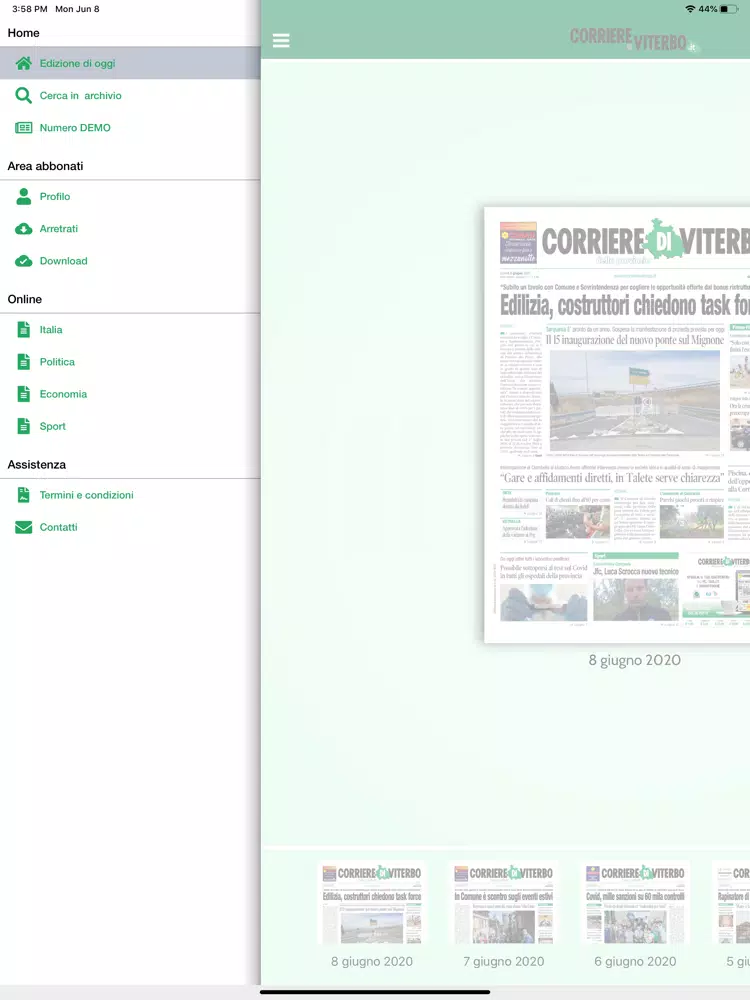Click the 'Area abbonati' section heading
The width and height of the screenshot is (750, 1000).
coord(45,166)
